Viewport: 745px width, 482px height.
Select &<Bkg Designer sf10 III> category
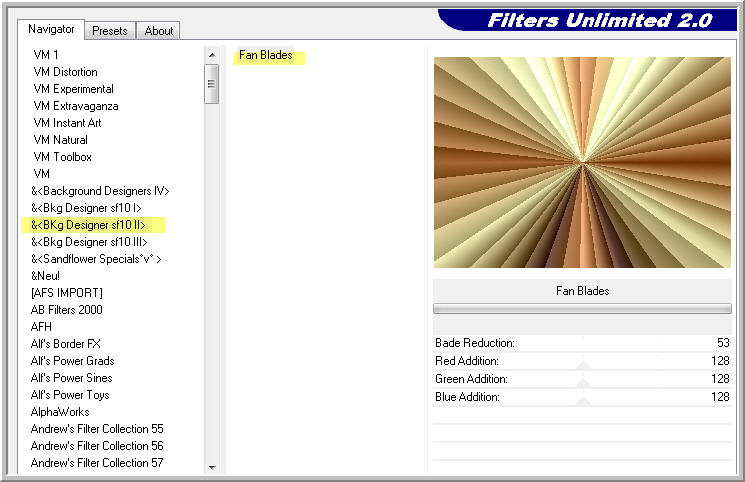point(89,242)
